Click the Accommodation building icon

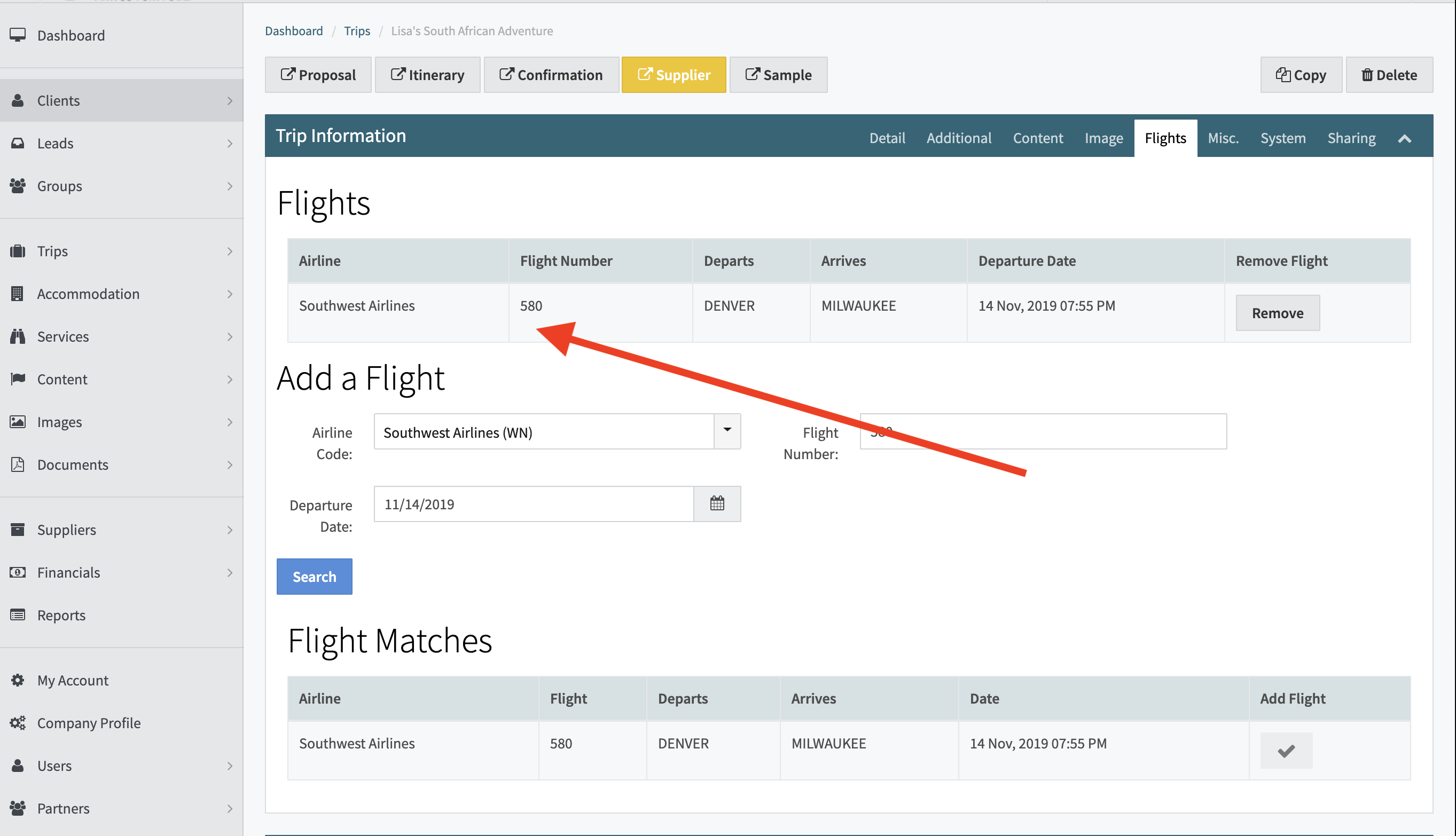(18, 294)
